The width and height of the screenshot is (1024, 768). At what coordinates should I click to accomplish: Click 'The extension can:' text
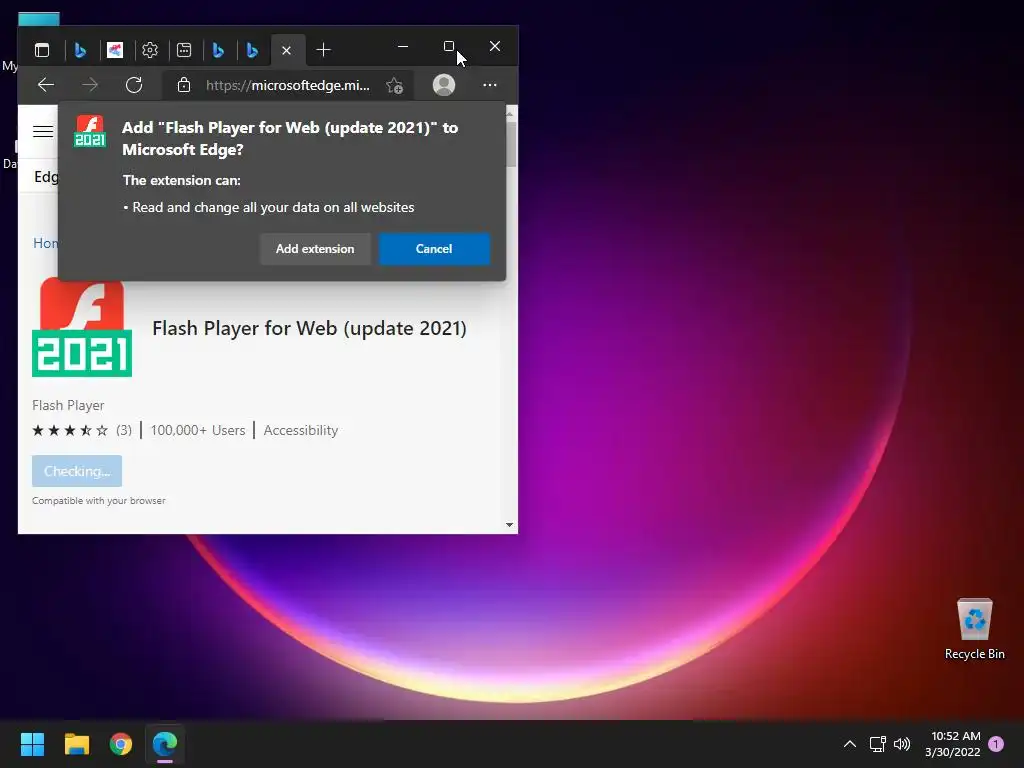pyautogui.click(x=182, y=180)
